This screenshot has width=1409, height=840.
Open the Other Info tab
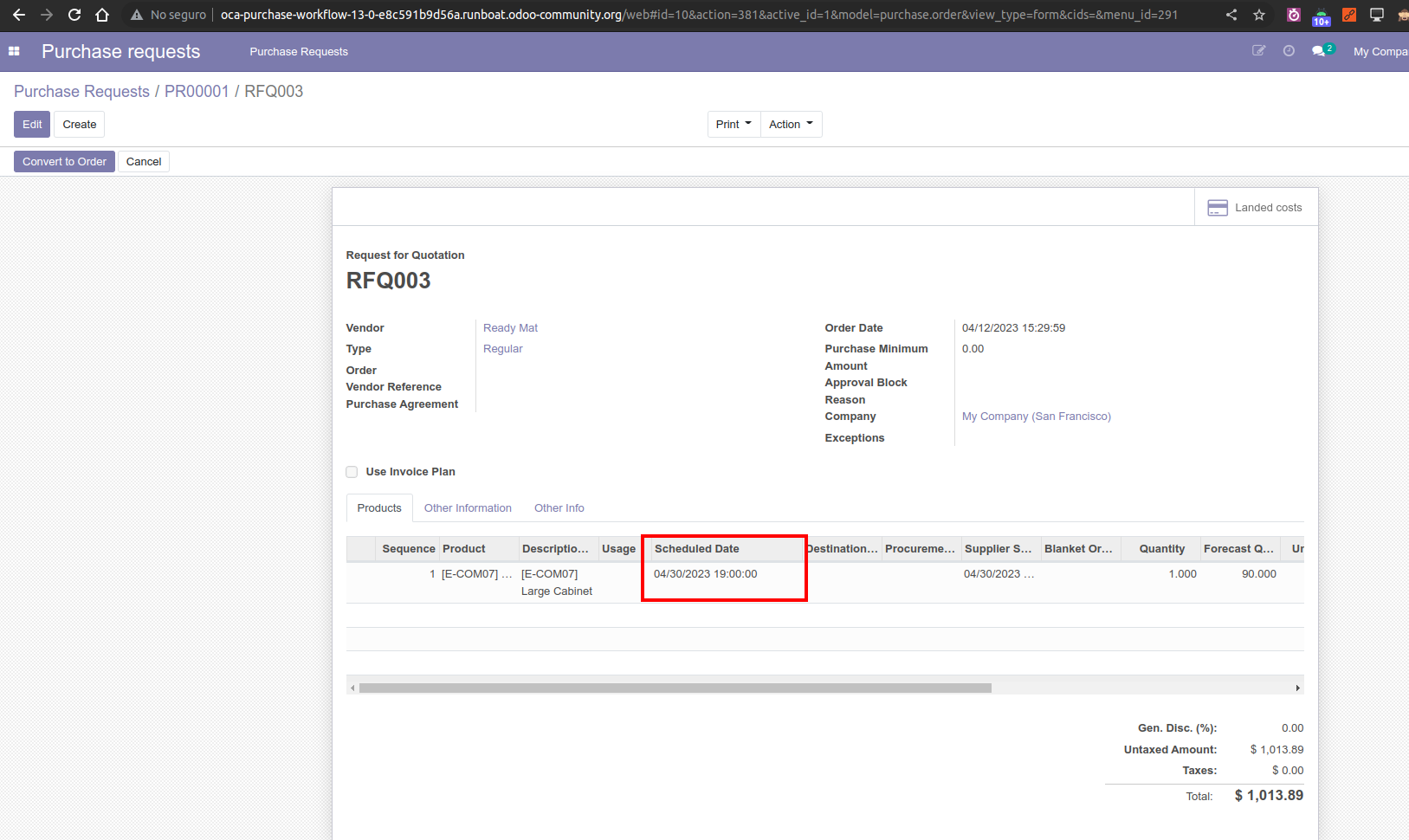[x=559, y=507]
